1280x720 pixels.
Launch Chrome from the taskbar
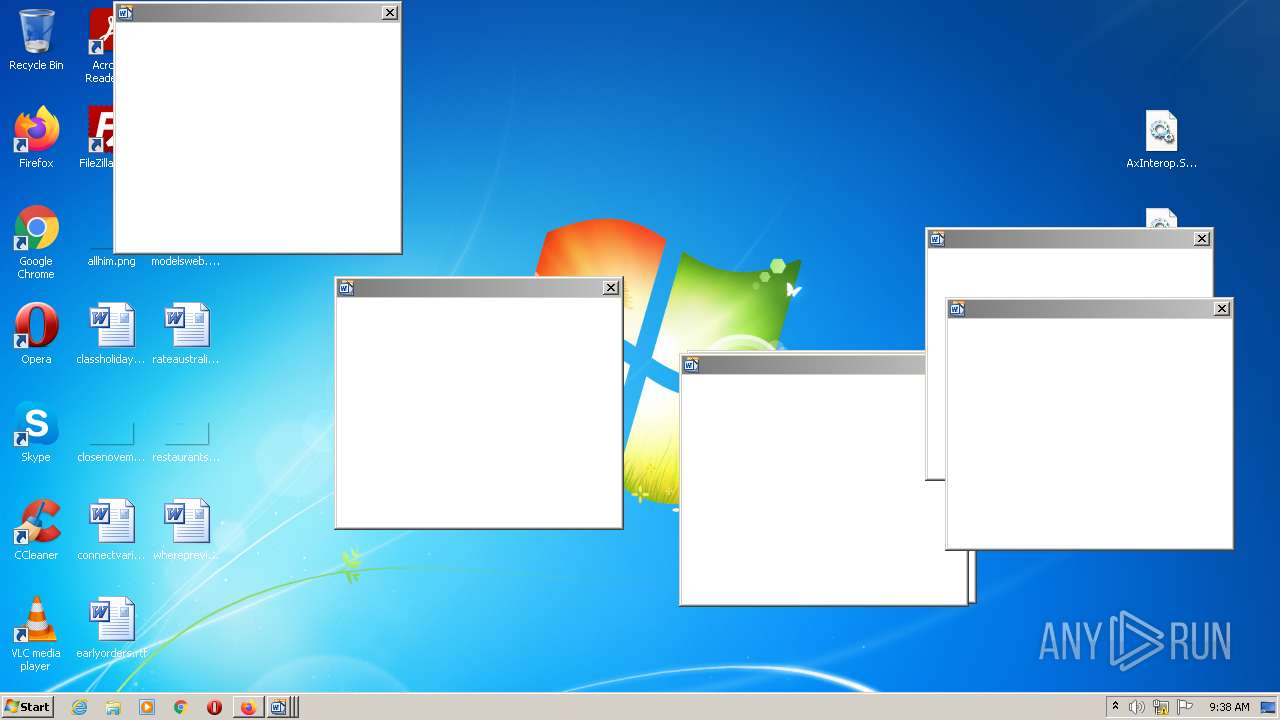(181, 707)
